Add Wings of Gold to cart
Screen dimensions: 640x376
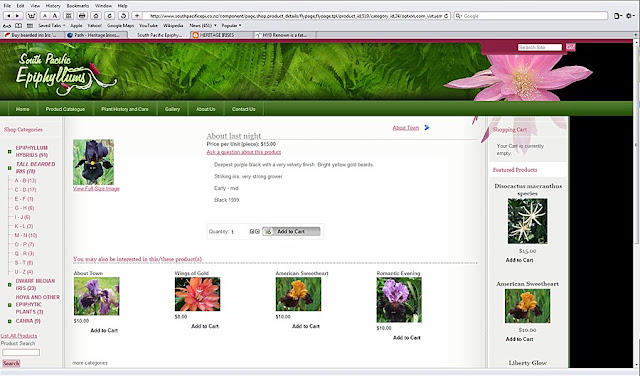pyautogui.click(x=205, y=326)
